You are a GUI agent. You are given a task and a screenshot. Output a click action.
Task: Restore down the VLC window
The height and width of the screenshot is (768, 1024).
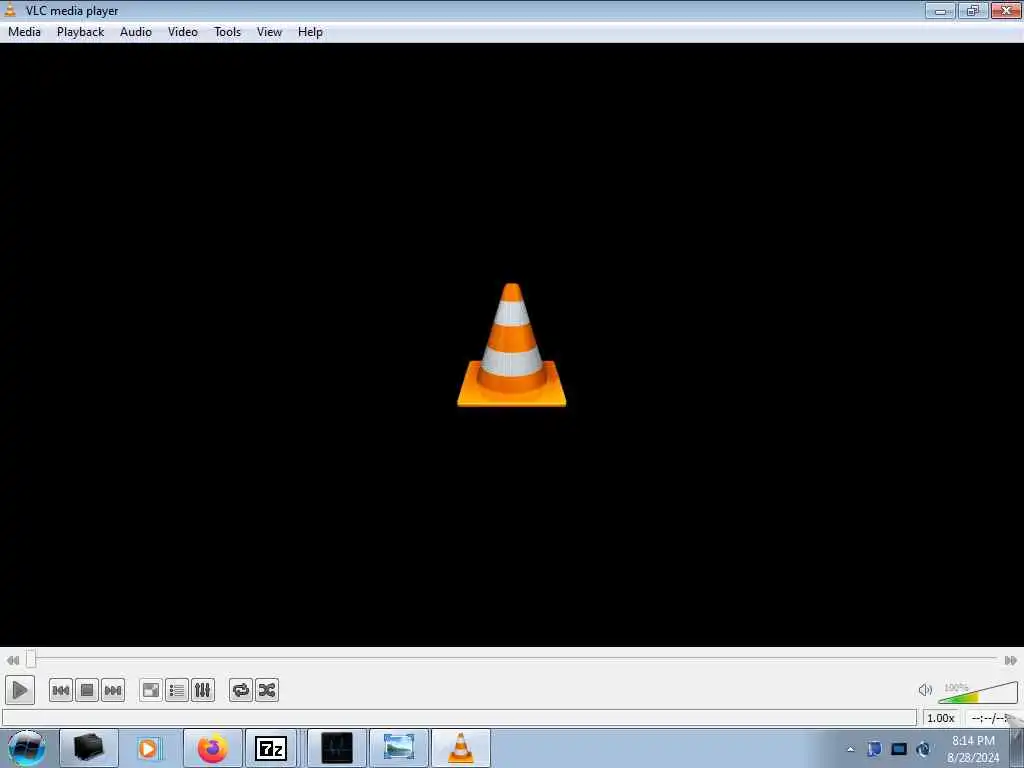973,10
